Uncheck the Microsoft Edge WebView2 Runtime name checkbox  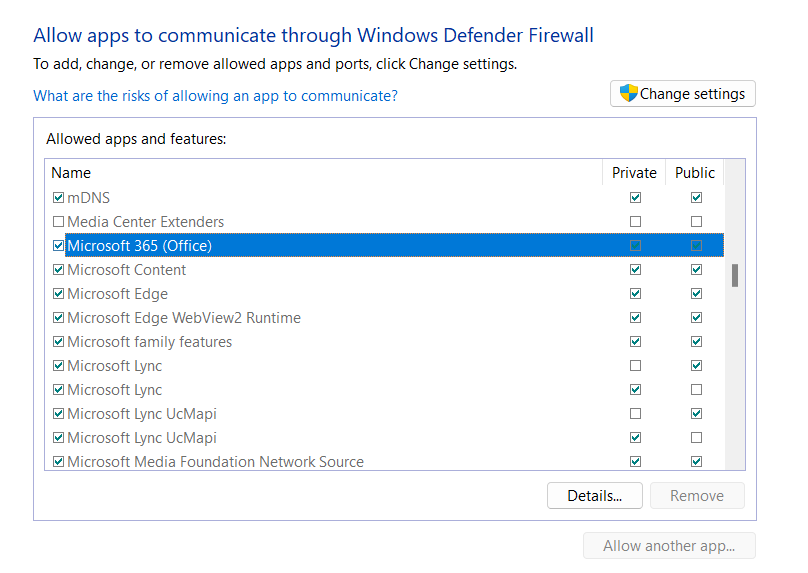[x=58, y=317]
